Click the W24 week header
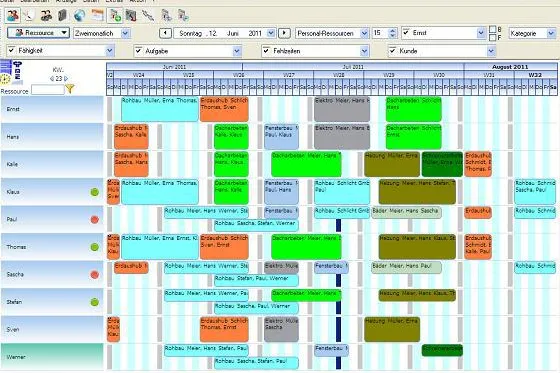The width and height of the screenshot is (560, 373). click(139, 75)
